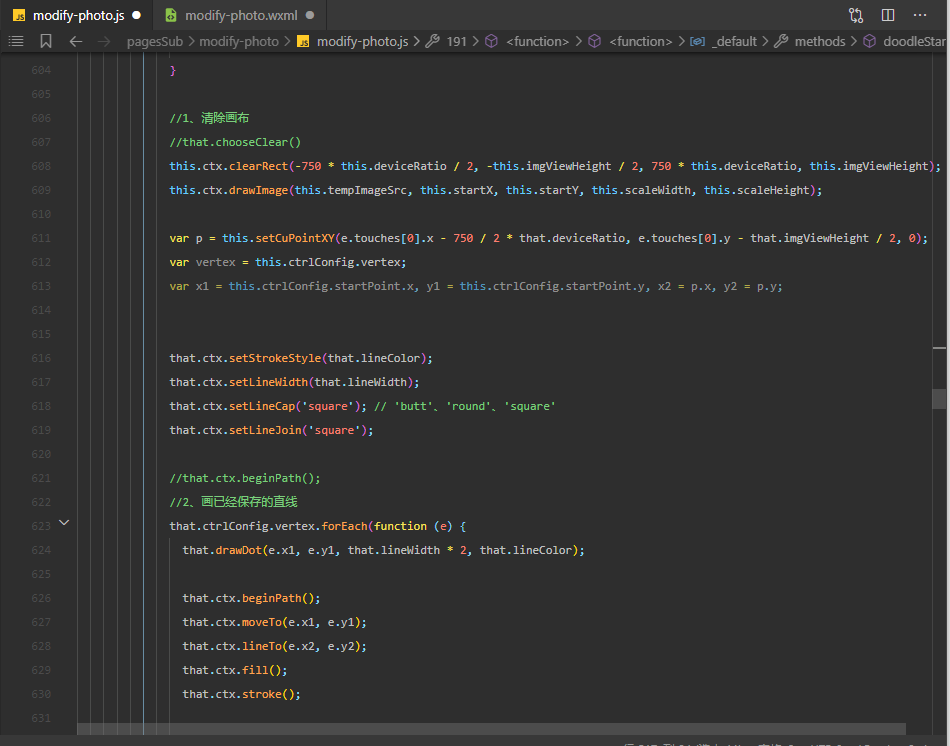Click on drawDot in line 624
This screenshot has height=746, width=950.
239,550
